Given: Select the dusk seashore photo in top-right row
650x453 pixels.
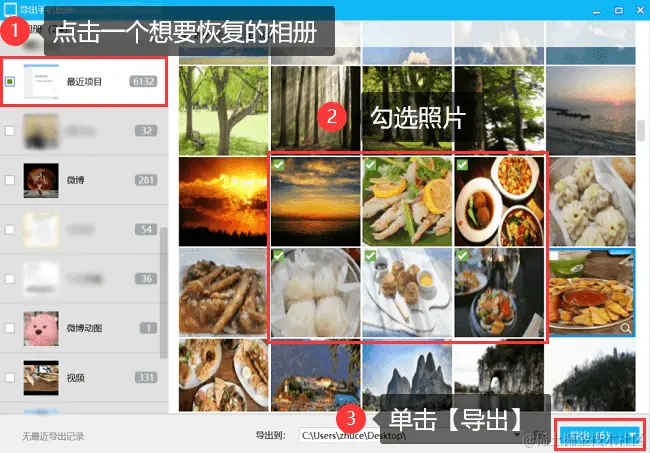Looking at the screenshot, I should pos(590,111).
